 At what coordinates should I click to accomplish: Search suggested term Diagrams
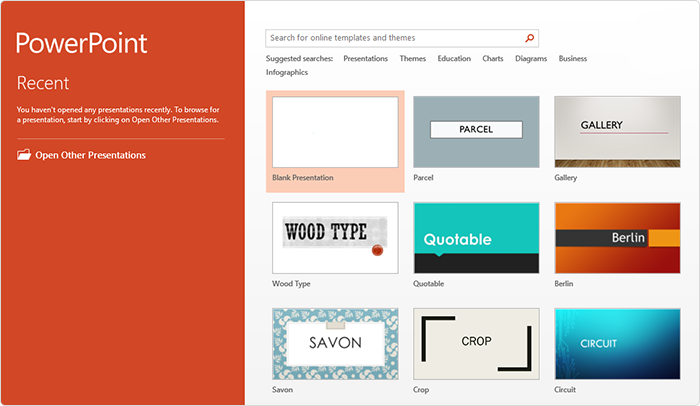(531, 59)
